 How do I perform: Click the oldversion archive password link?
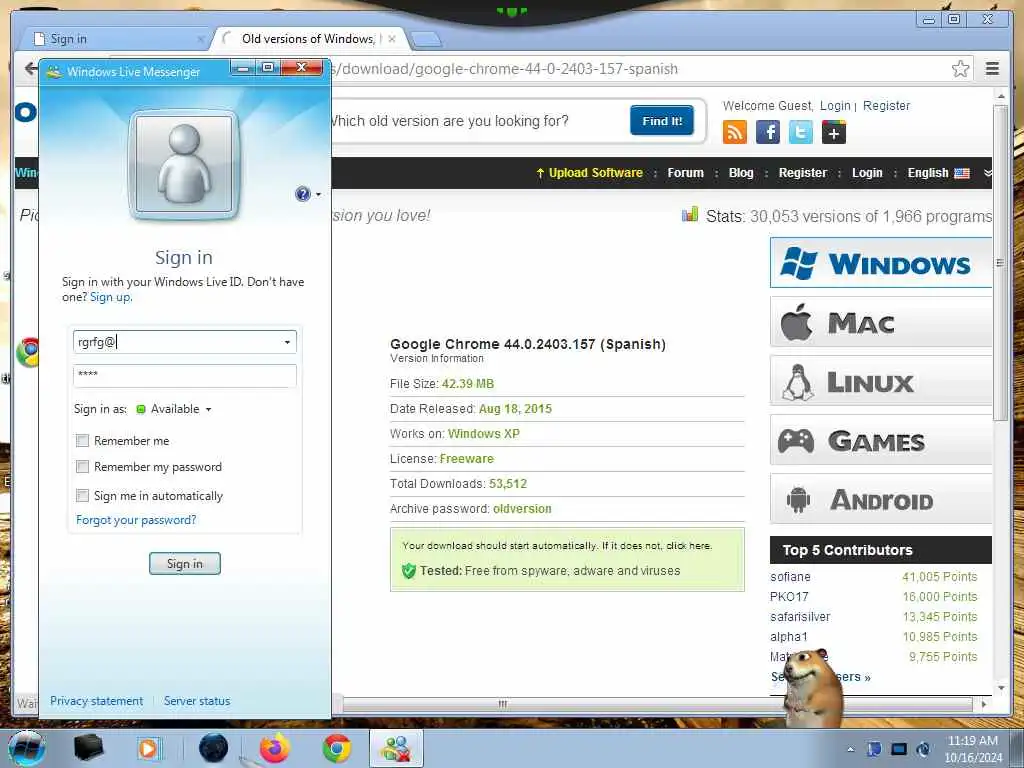click(x=522, y=509)
